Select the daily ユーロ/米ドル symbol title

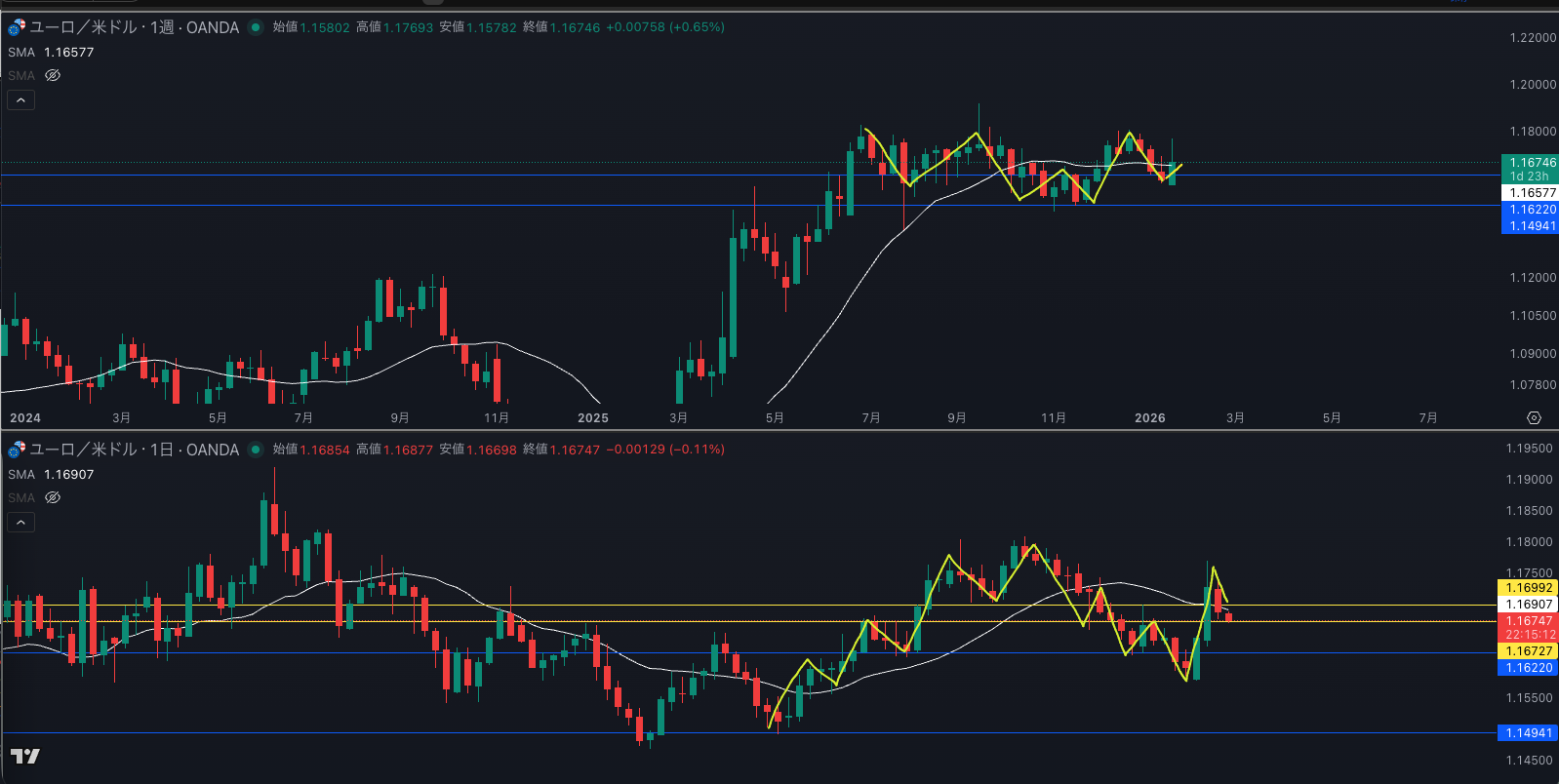point(134,450)
